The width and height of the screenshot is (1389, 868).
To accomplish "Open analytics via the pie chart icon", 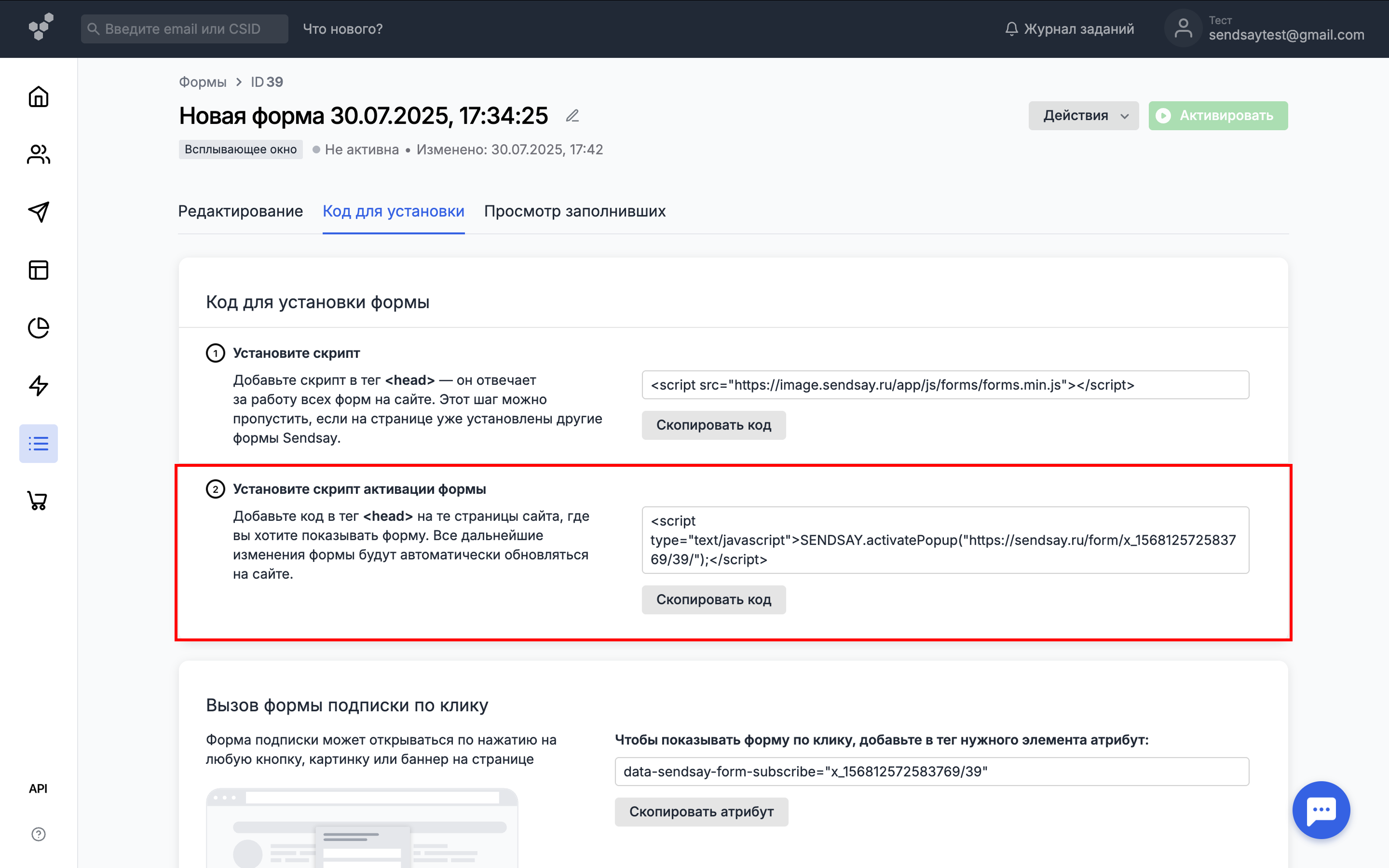I will (39, 328).
